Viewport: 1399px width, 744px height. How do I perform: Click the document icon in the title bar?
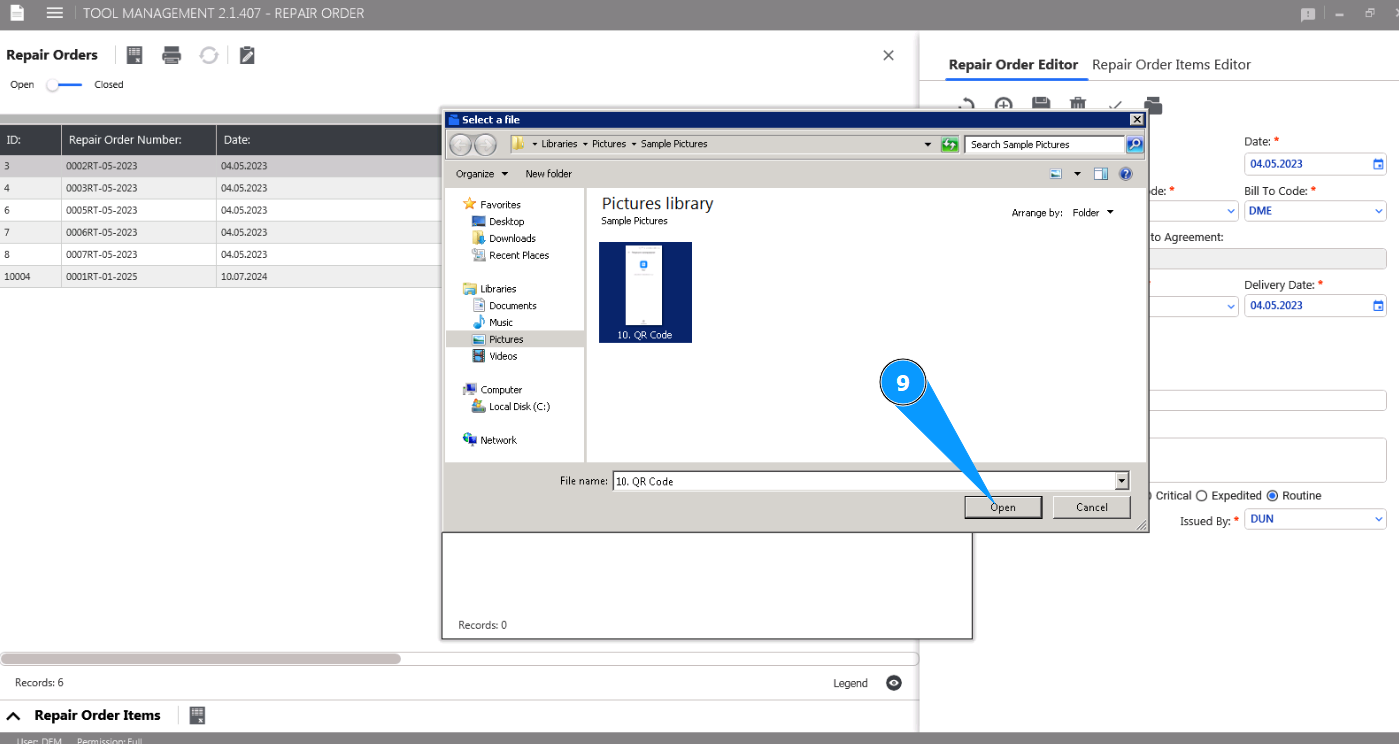pyautogui.click(x=17, y=13)
